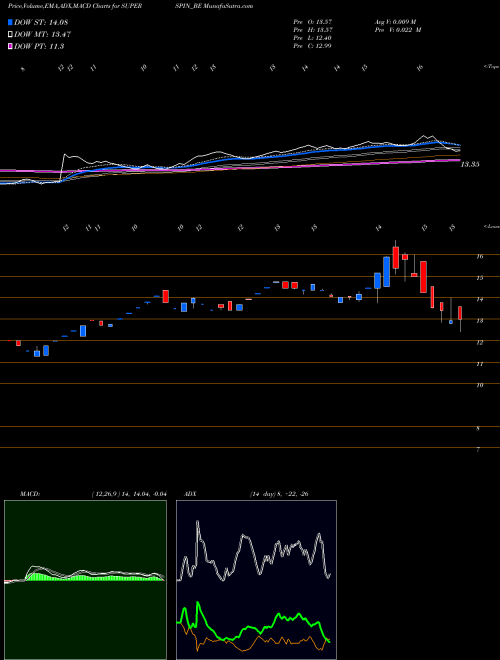Screen dimensions: 500x660
Task: Click the ADX parameters '(14 day) 8, +22, -26'
Action: pos(279,494)
